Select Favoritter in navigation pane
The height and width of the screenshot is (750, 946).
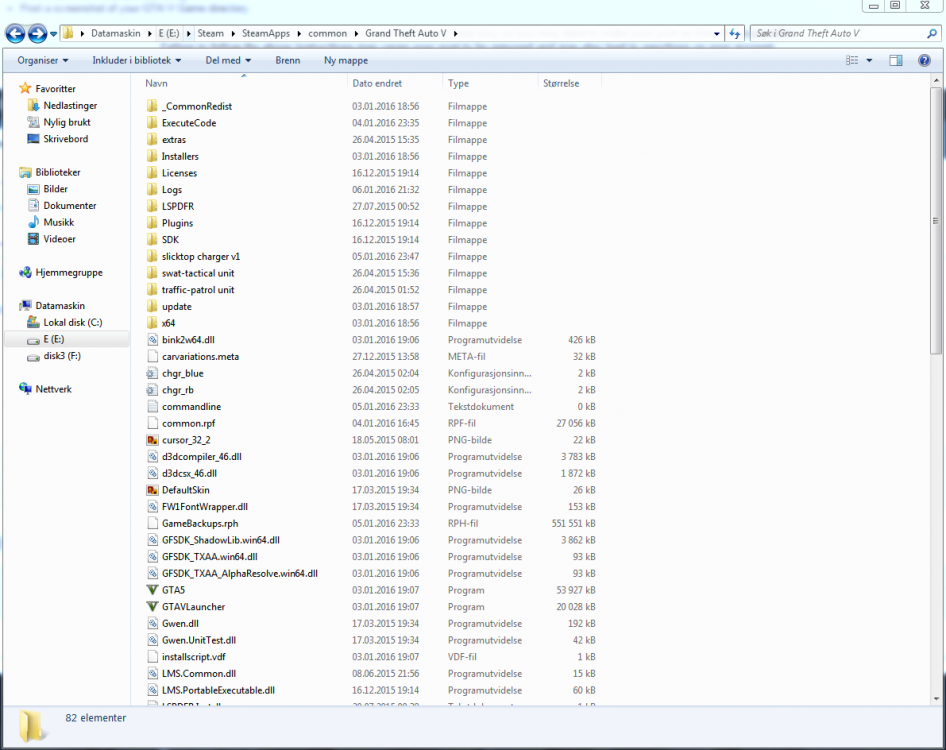(56, 89)
